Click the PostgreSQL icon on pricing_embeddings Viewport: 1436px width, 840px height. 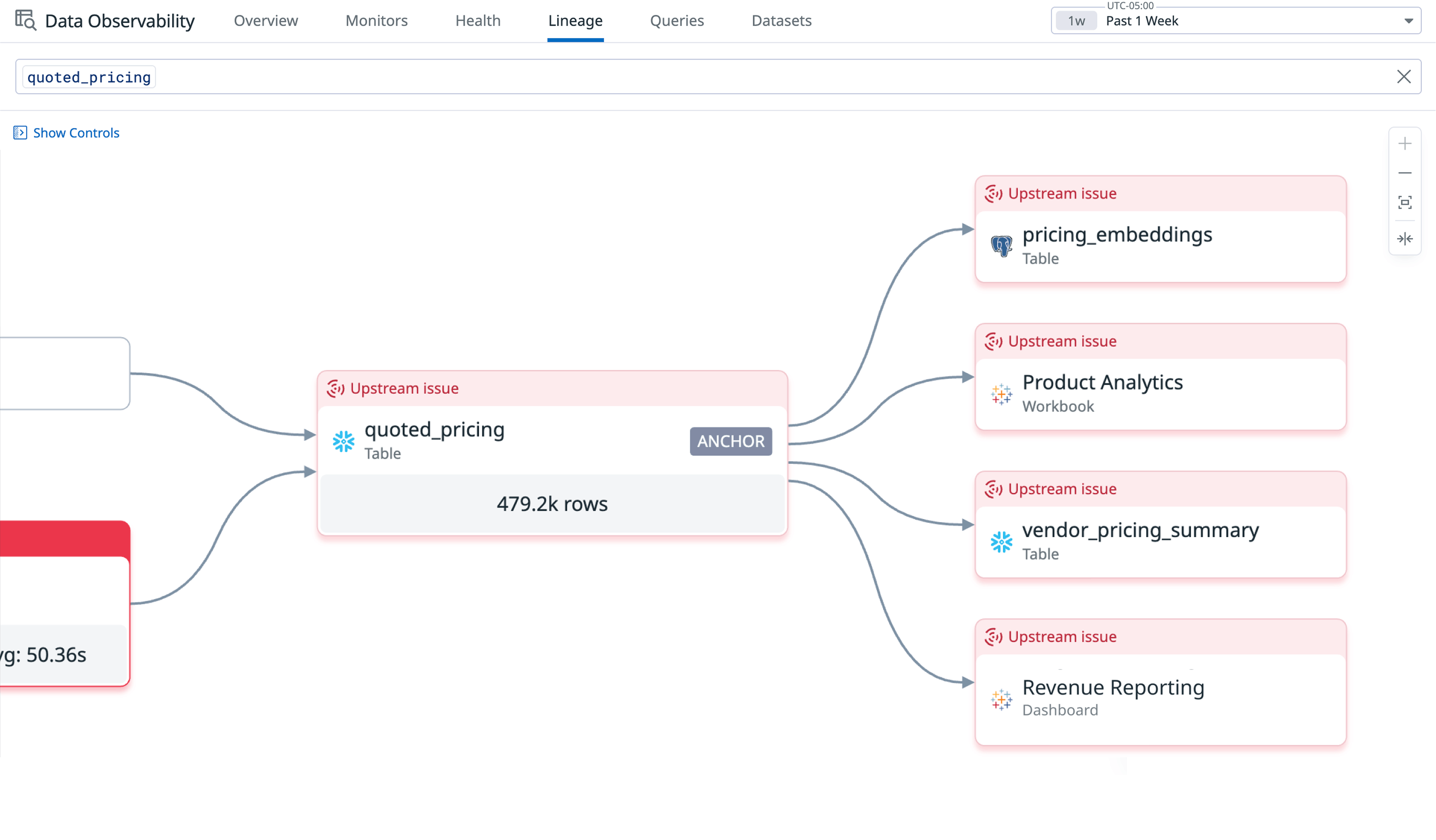(x=1001, y=246)
